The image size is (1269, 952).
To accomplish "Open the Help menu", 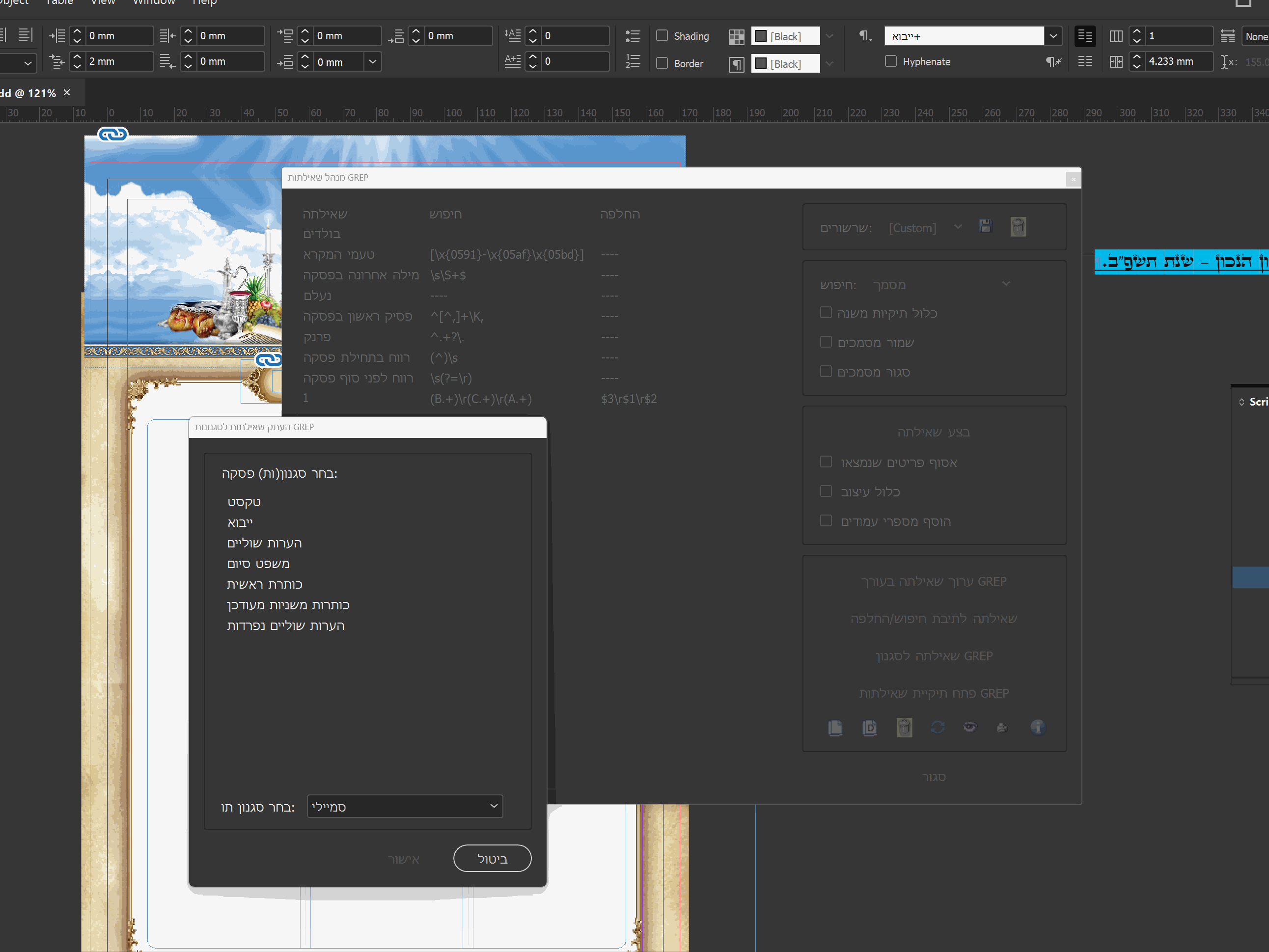I will click(204, 2).
